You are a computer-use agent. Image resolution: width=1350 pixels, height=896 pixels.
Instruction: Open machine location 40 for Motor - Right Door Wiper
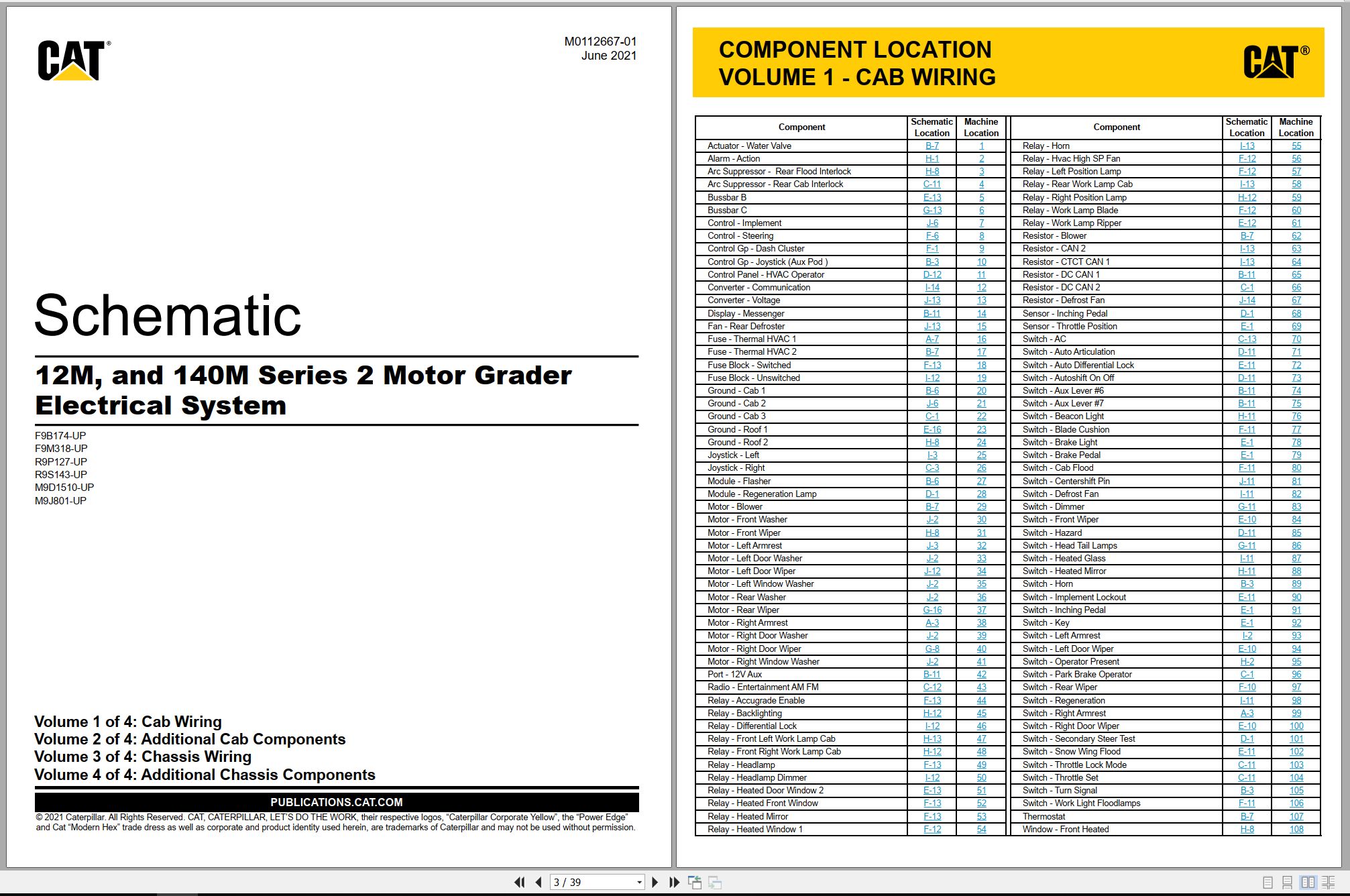(981, 649)
